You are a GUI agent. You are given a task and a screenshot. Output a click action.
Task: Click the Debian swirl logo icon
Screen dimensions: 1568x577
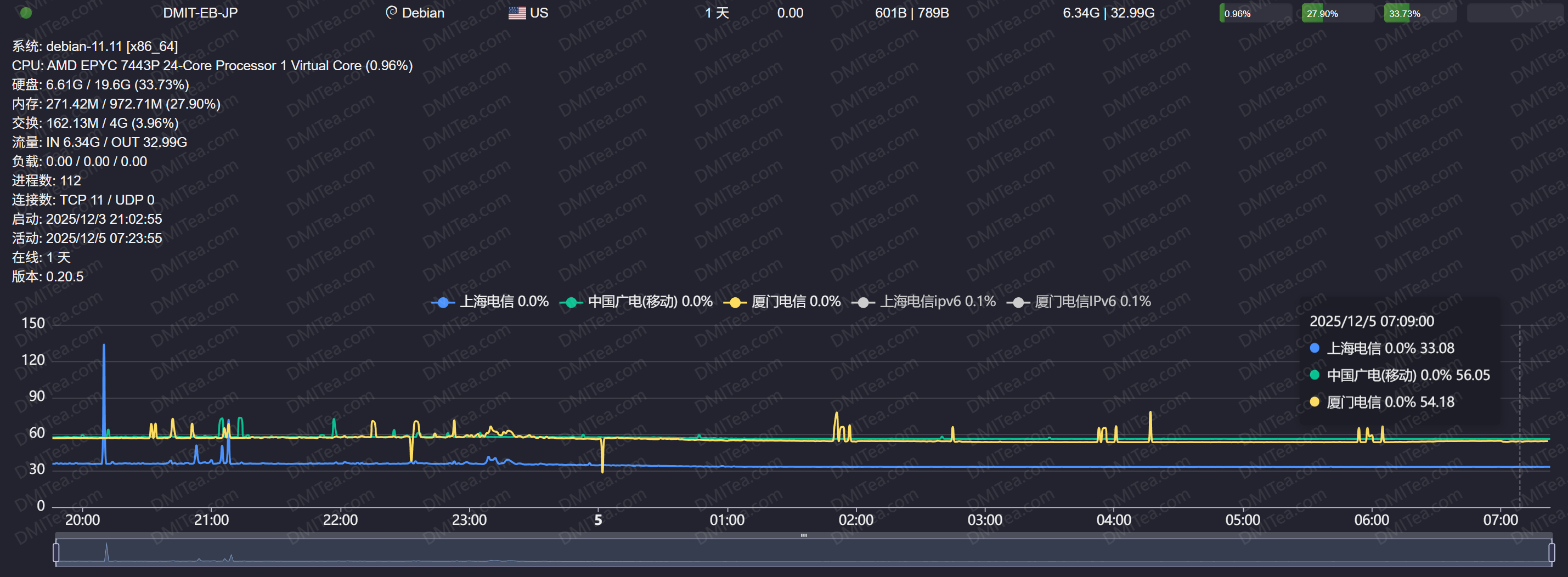[391, 12]
